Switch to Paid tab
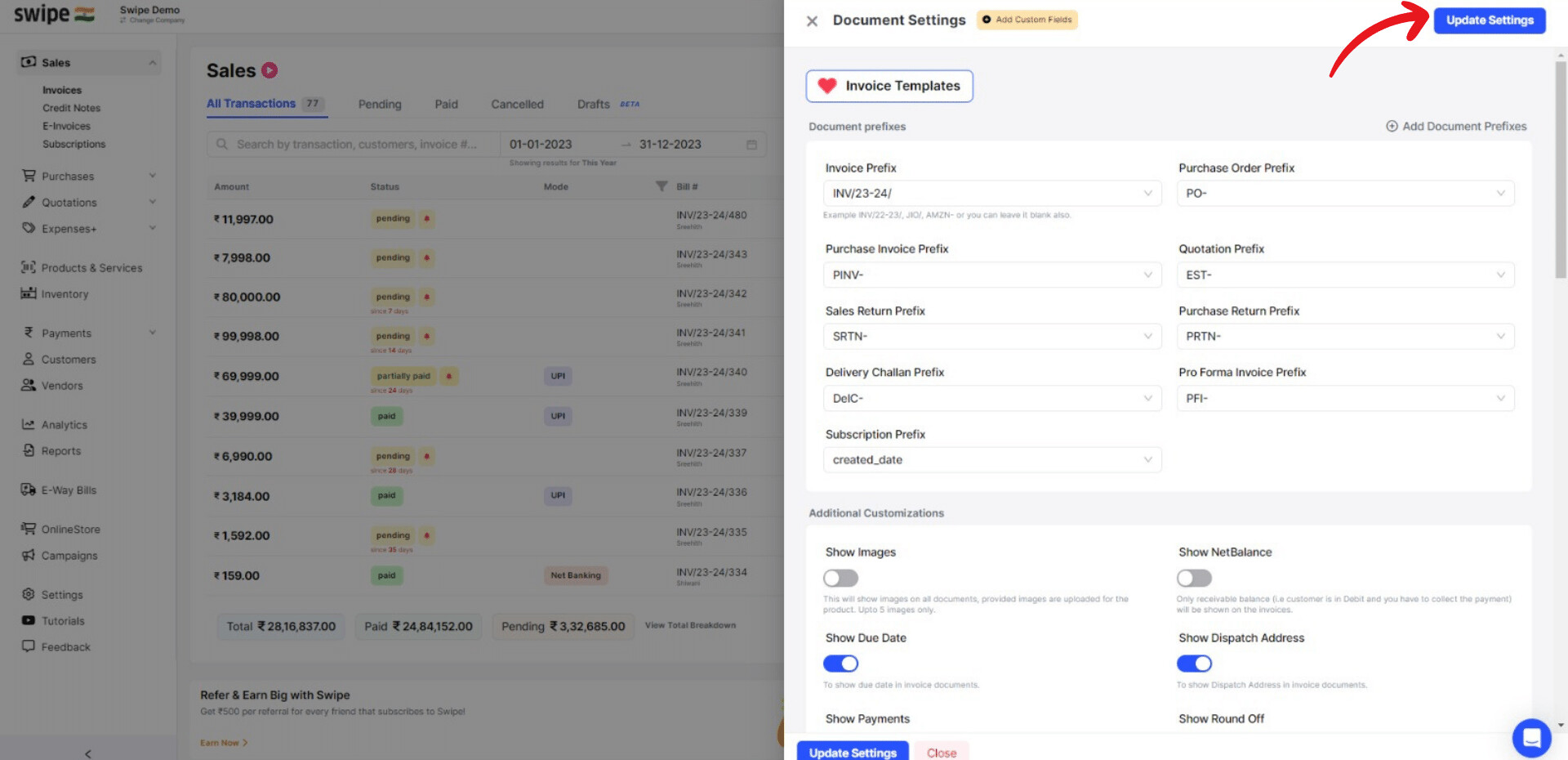Viewport: 1568px width, 760px height. [x=446, y=105]
